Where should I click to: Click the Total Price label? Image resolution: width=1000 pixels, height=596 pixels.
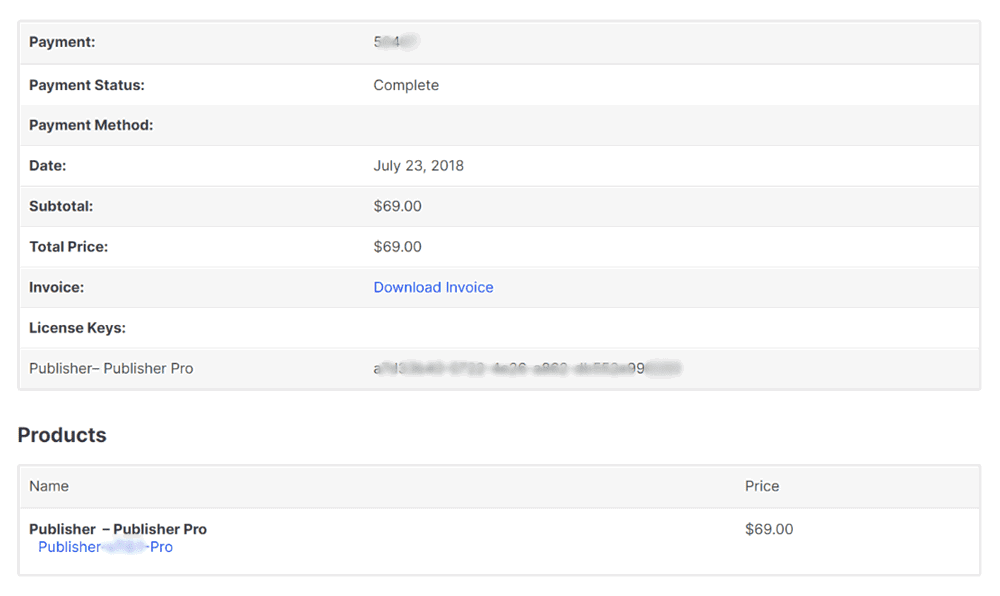pos(68,246)
